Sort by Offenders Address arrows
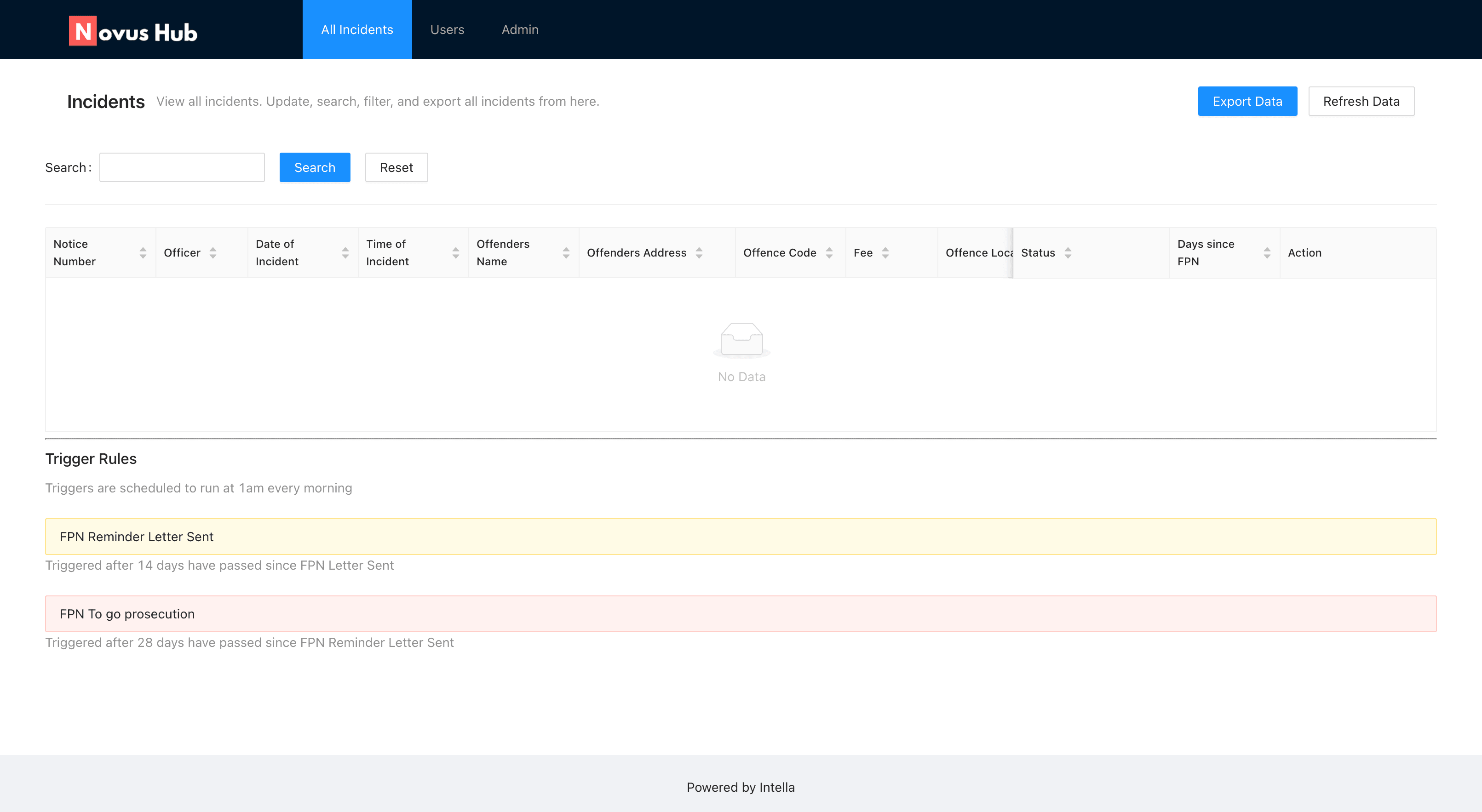 point(699,252)
